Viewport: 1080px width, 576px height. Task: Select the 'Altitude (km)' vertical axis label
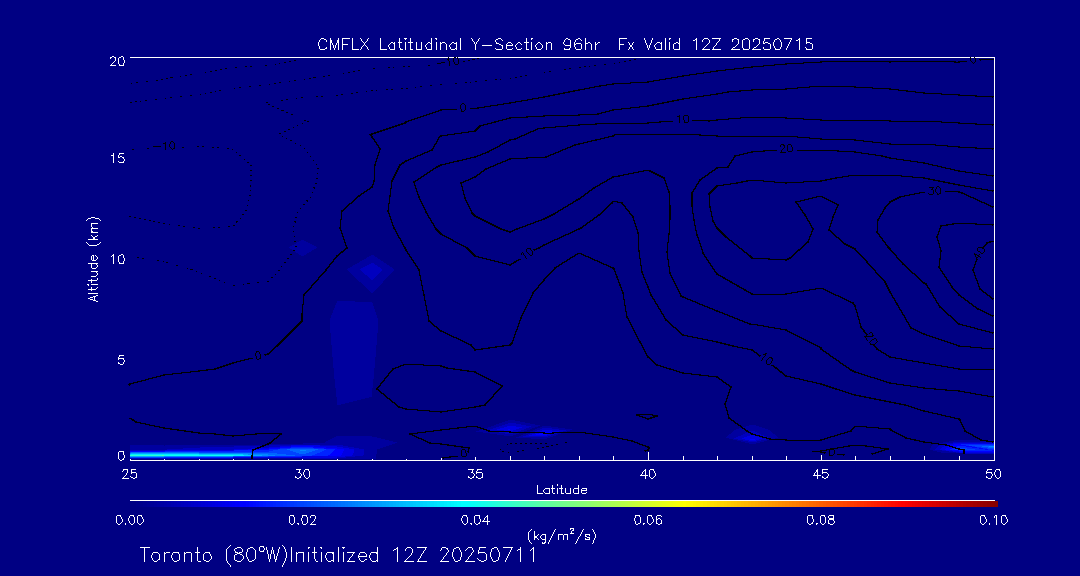(x=92, y=258)
